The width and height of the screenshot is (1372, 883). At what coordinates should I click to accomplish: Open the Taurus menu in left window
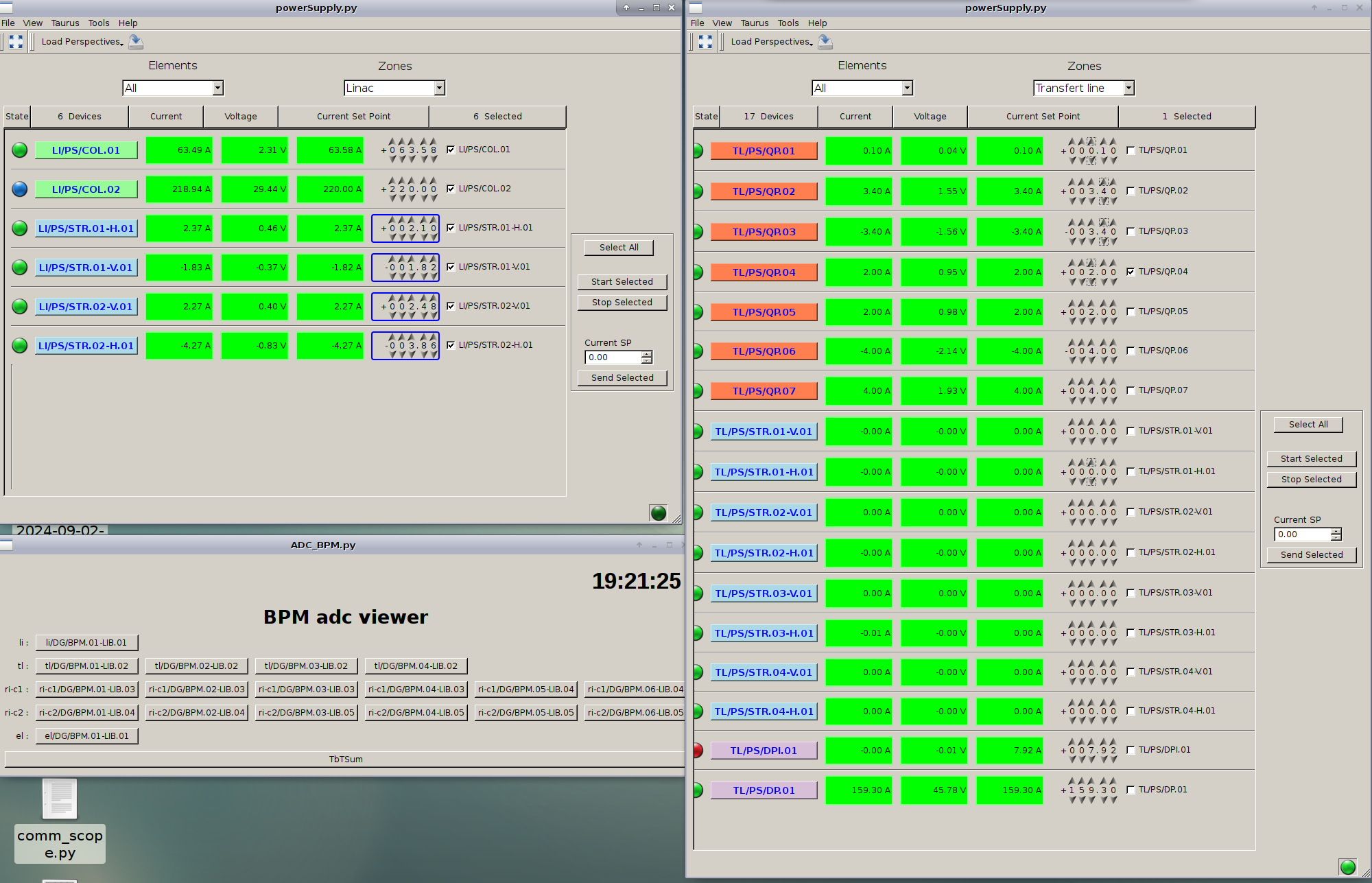[x=65, y=23]
